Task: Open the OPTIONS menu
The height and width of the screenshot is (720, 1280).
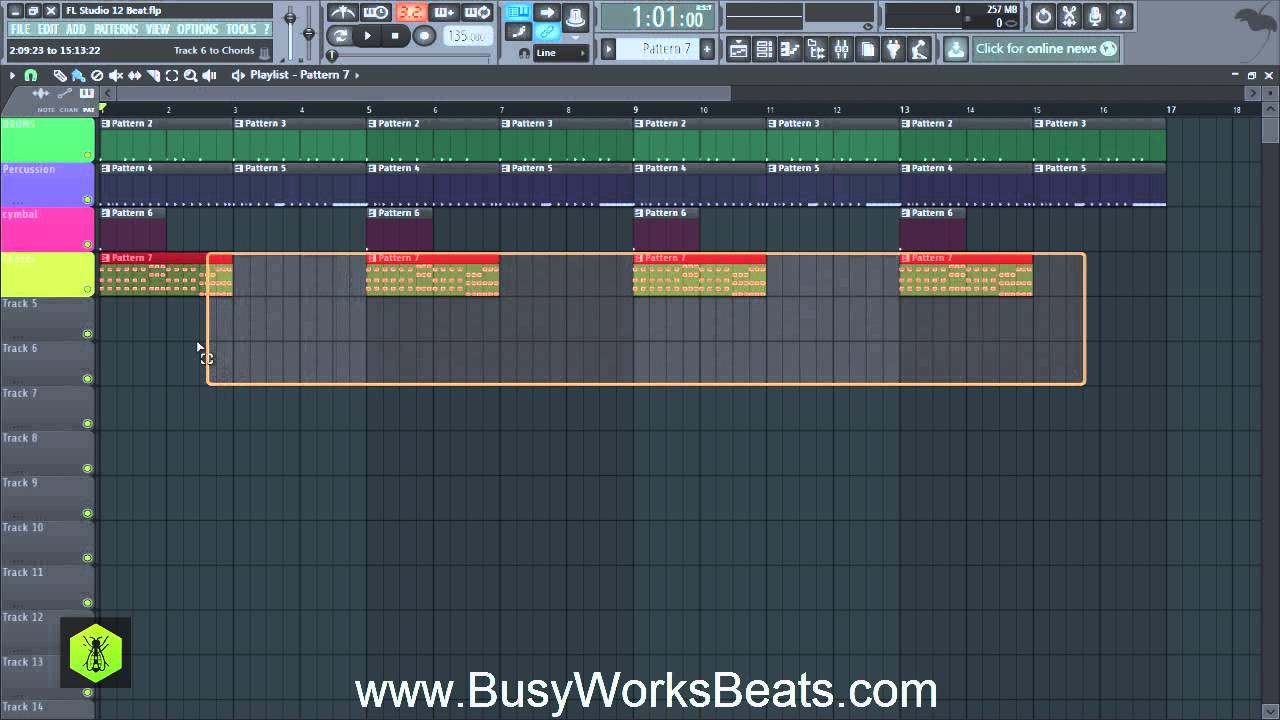Action: click(x=197, y=29)
